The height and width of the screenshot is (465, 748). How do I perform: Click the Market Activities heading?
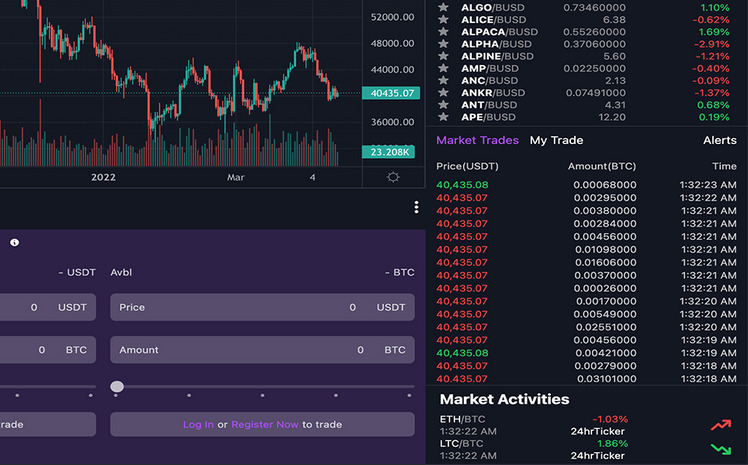point(504,399)
